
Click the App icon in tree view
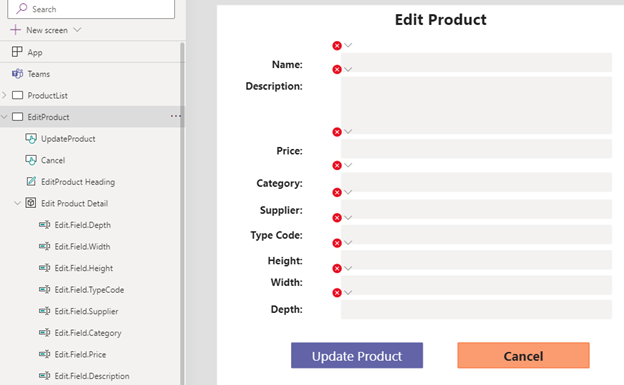(17, 52)
